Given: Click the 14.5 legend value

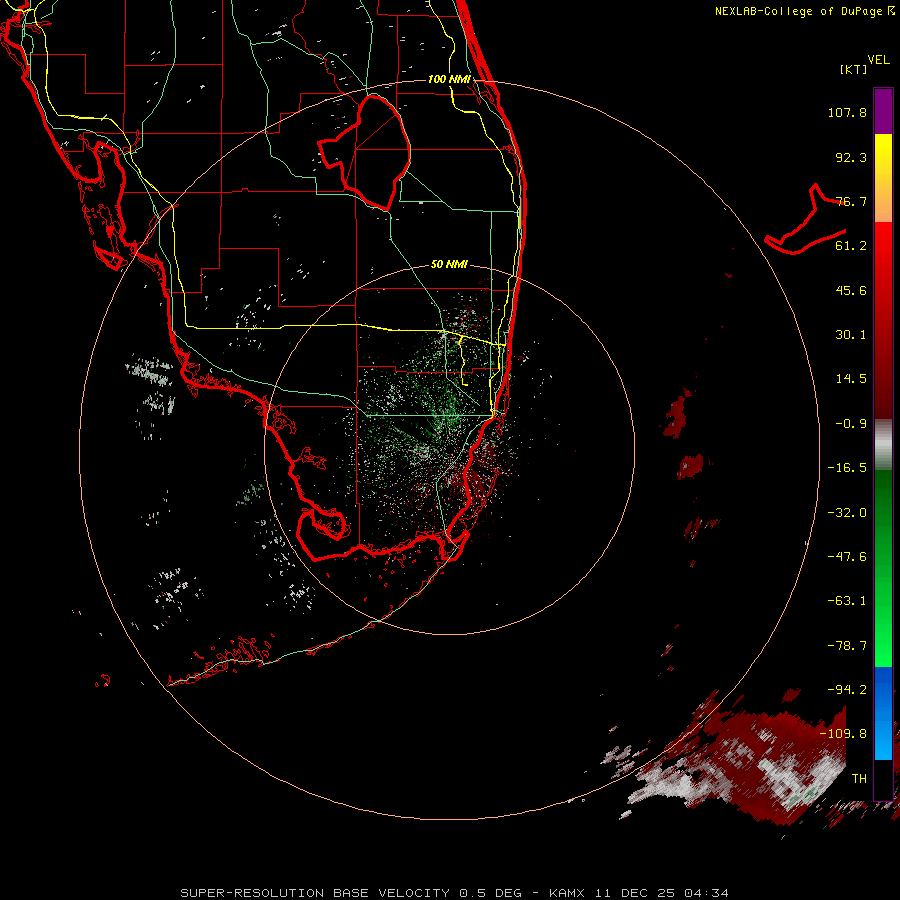Looking at the screenshot, I should click(x=851, y=379).
